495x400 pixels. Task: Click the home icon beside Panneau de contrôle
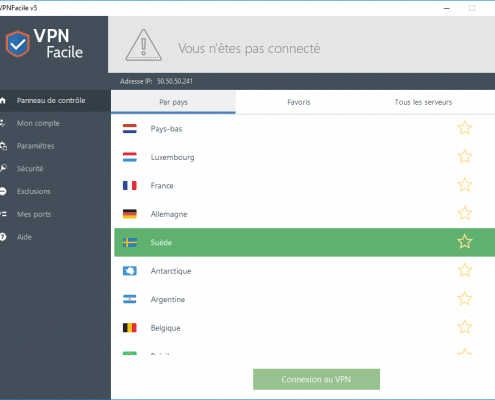click(x=3, y=100)
